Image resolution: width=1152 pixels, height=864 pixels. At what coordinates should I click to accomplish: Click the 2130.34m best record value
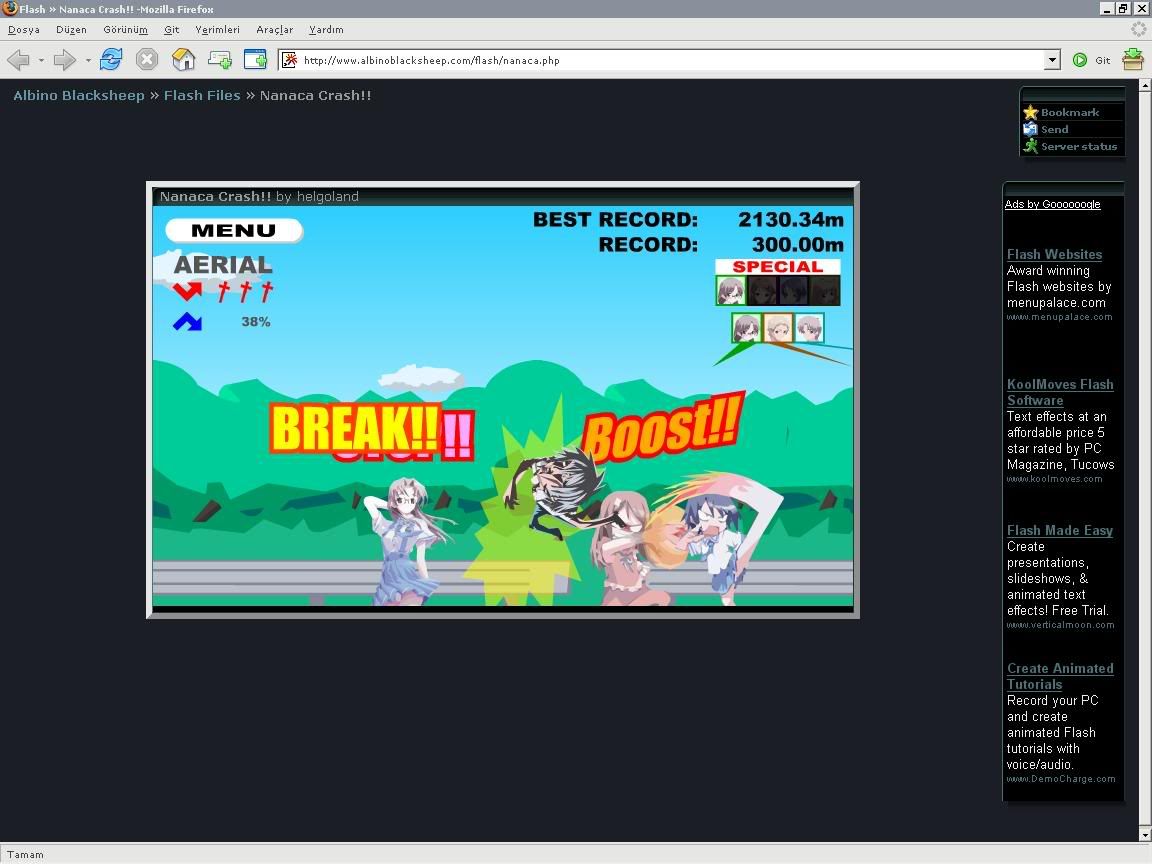(791, 220)
